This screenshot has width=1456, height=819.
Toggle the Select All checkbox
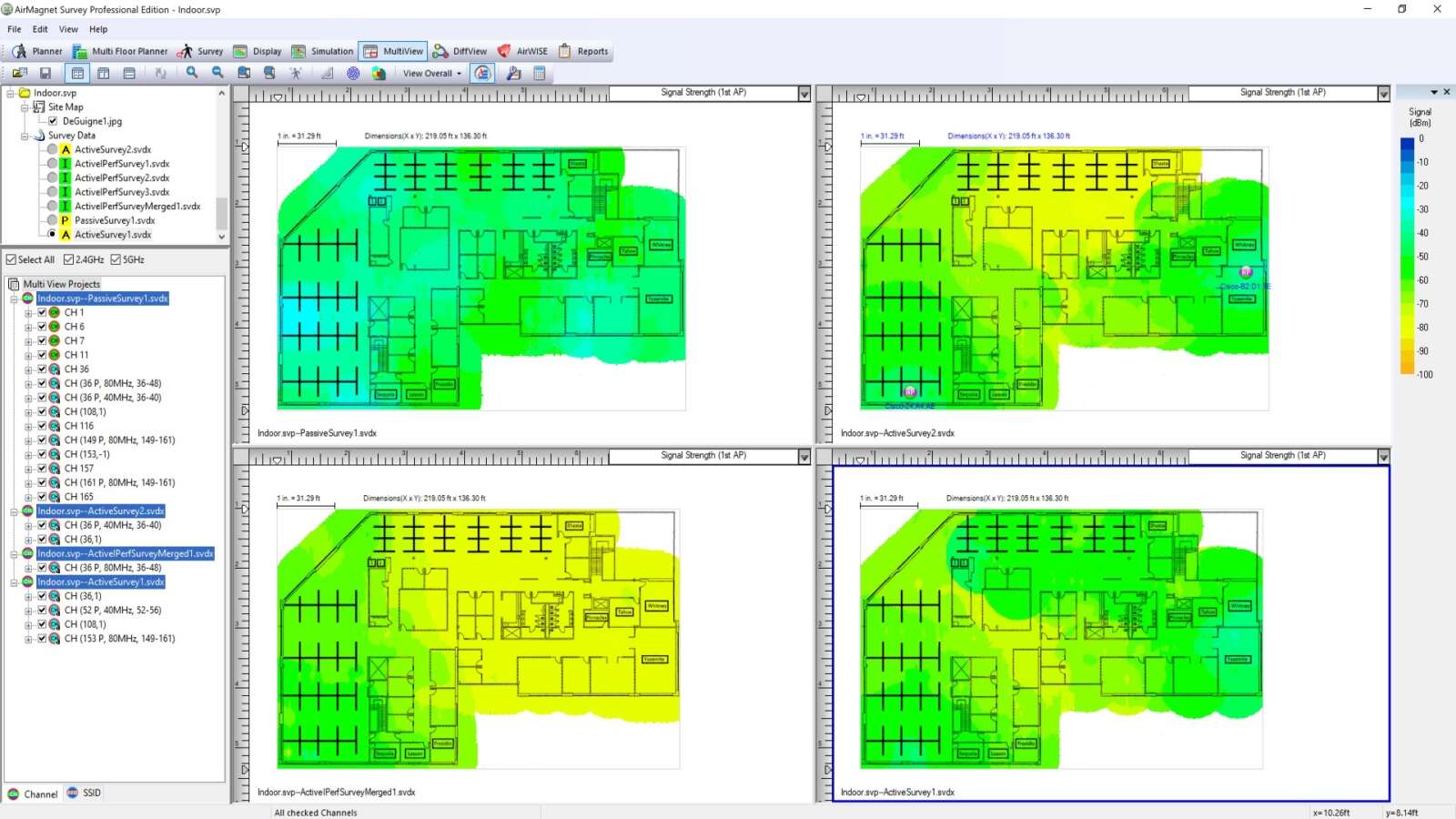pyautogui.click(x=11, y=259)
